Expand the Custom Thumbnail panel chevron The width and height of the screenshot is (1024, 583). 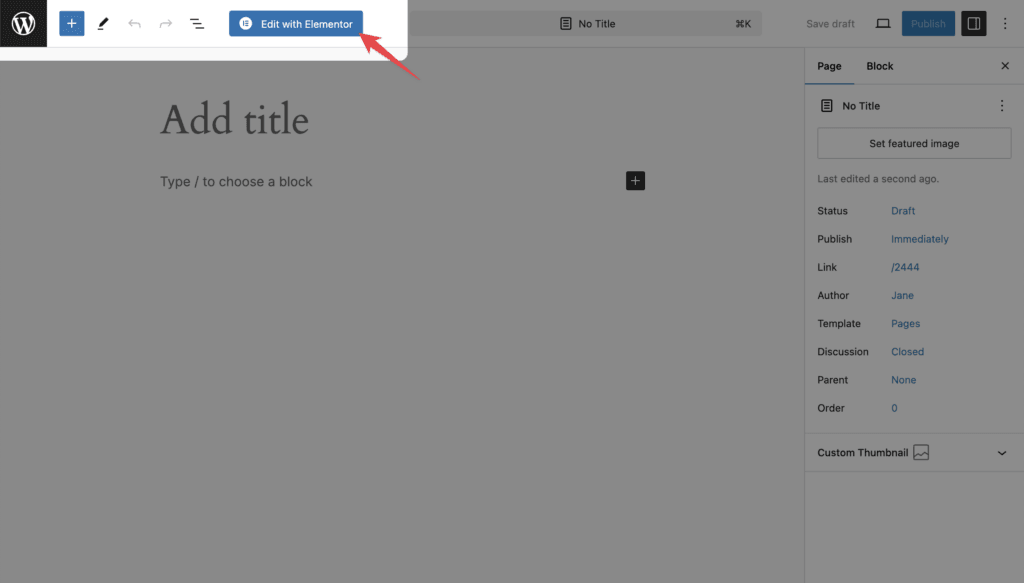(x=1002, y=453)
